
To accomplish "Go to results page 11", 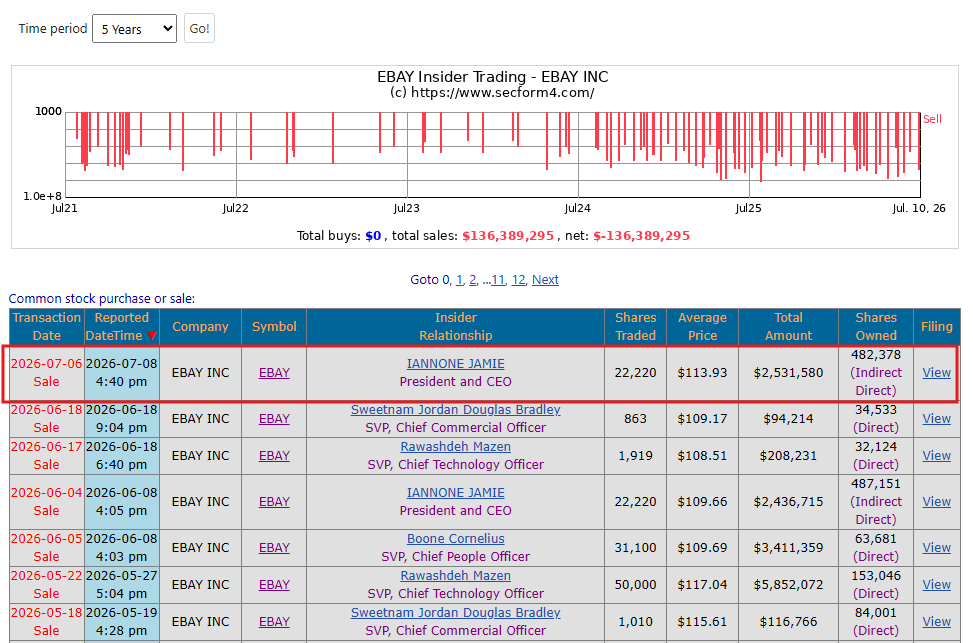I will coord(498,280).
